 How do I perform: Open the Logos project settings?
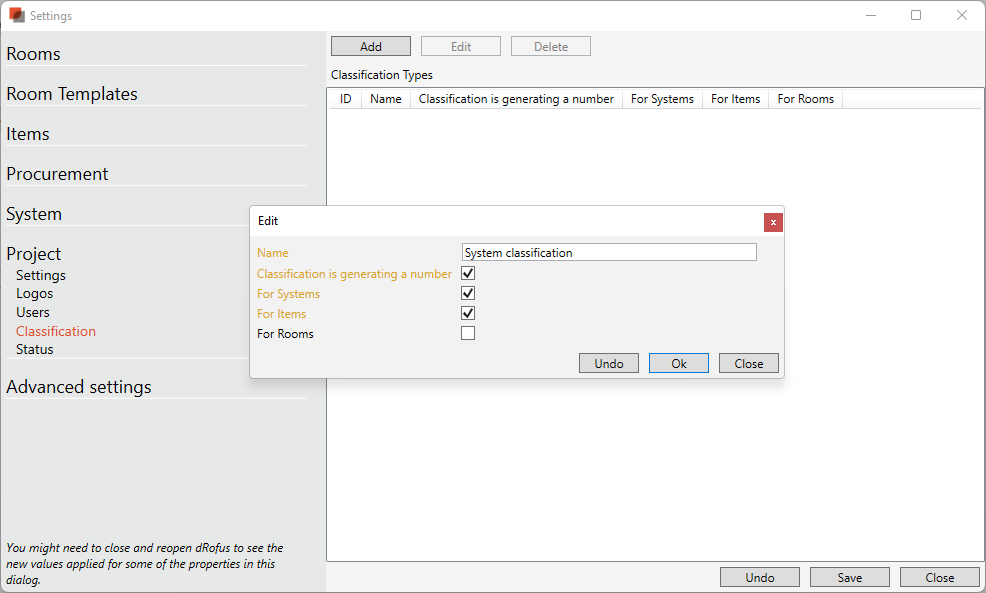click(x=34, y=293)
